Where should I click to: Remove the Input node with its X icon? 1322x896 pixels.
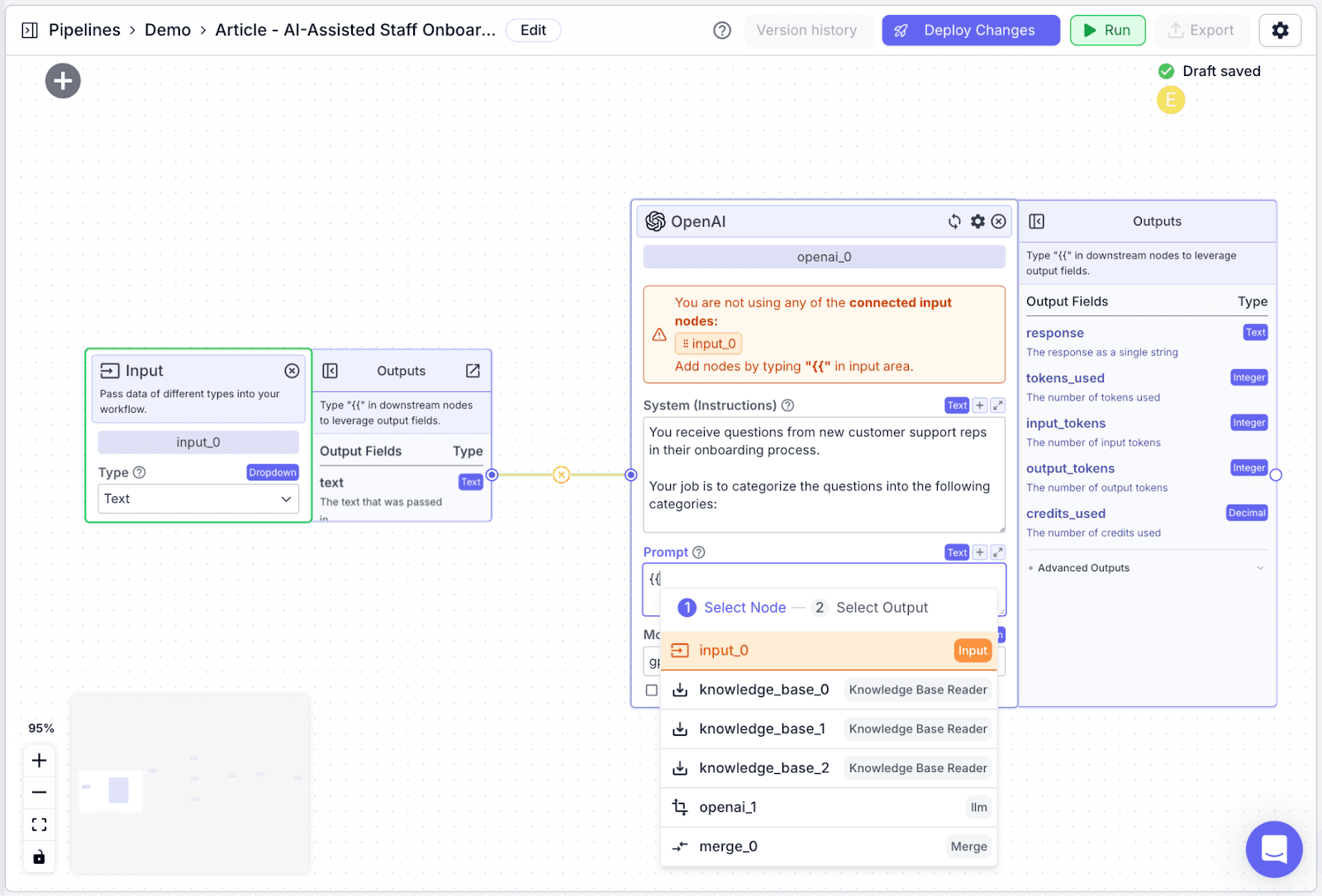292,371
